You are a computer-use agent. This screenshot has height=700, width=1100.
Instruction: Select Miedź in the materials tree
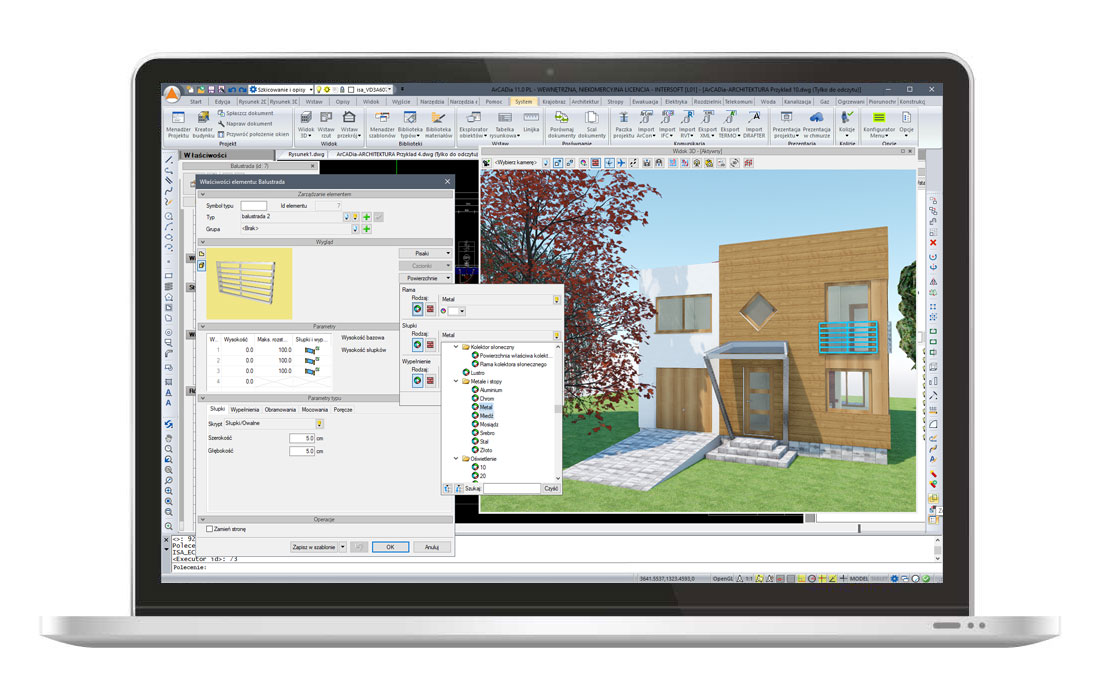(x=486, y=416)
